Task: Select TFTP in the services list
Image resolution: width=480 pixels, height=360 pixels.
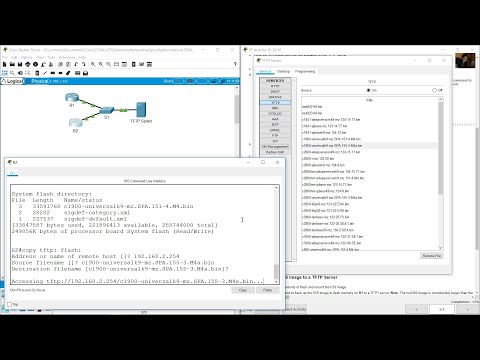Action: click(x=275, y=103)
